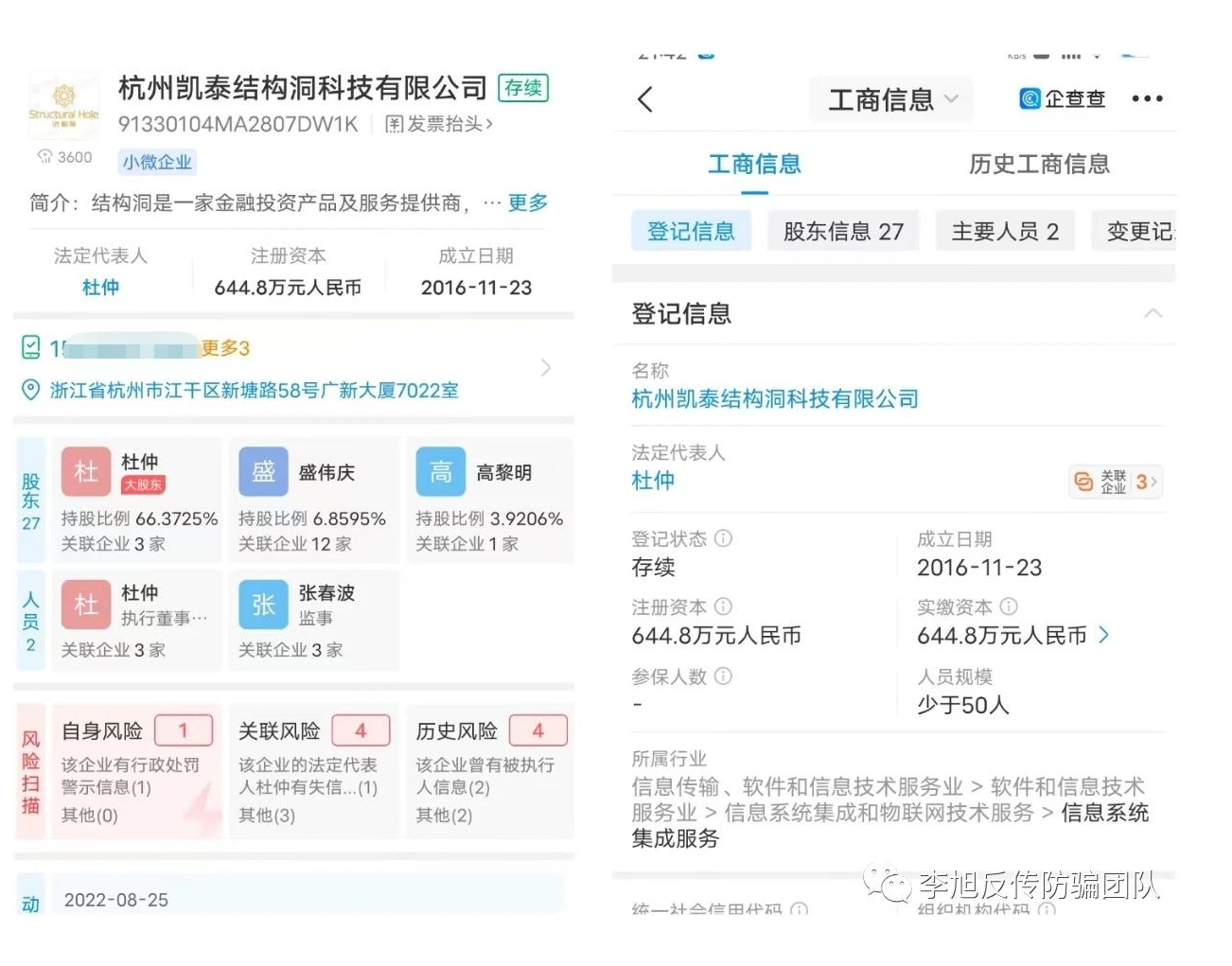
Task: Tap the location pin address icon
Action: click(x=31, y=390)
